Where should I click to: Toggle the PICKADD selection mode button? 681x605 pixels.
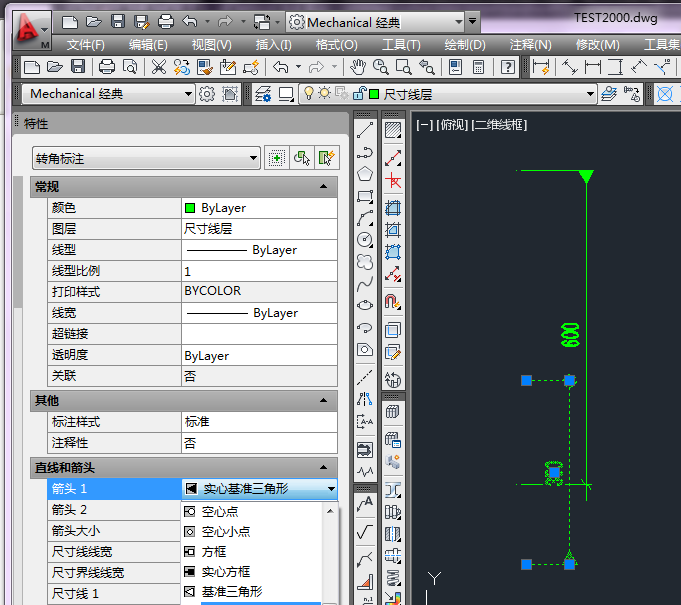pyautogui.click(x=277, y=158)
